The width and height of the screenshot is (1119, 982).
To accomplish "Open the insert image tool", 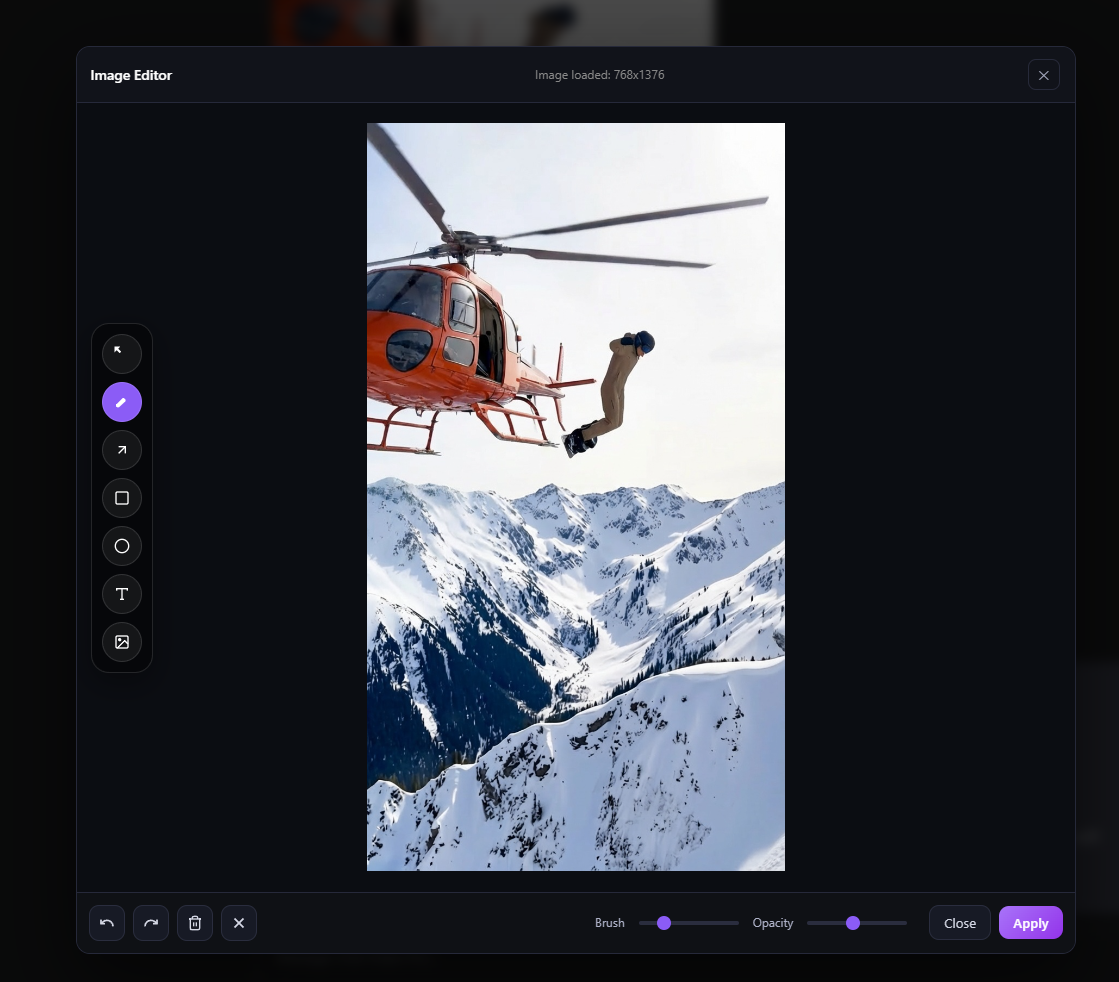I will [x=122, y=642].
